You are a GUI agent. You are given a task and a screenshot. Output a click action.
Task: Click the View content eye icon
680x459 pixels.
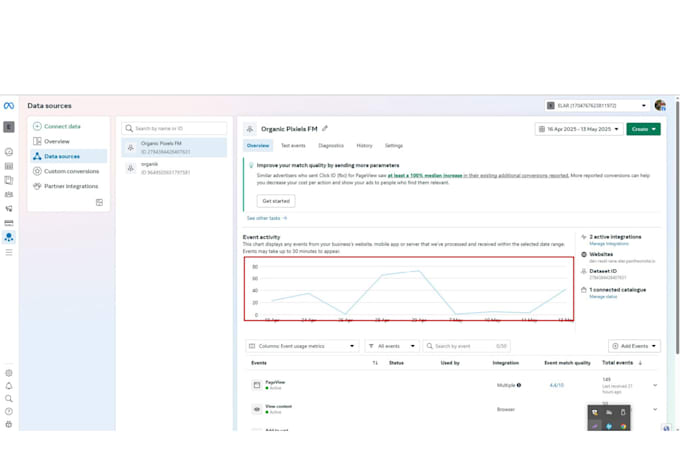tap(257, 409)
